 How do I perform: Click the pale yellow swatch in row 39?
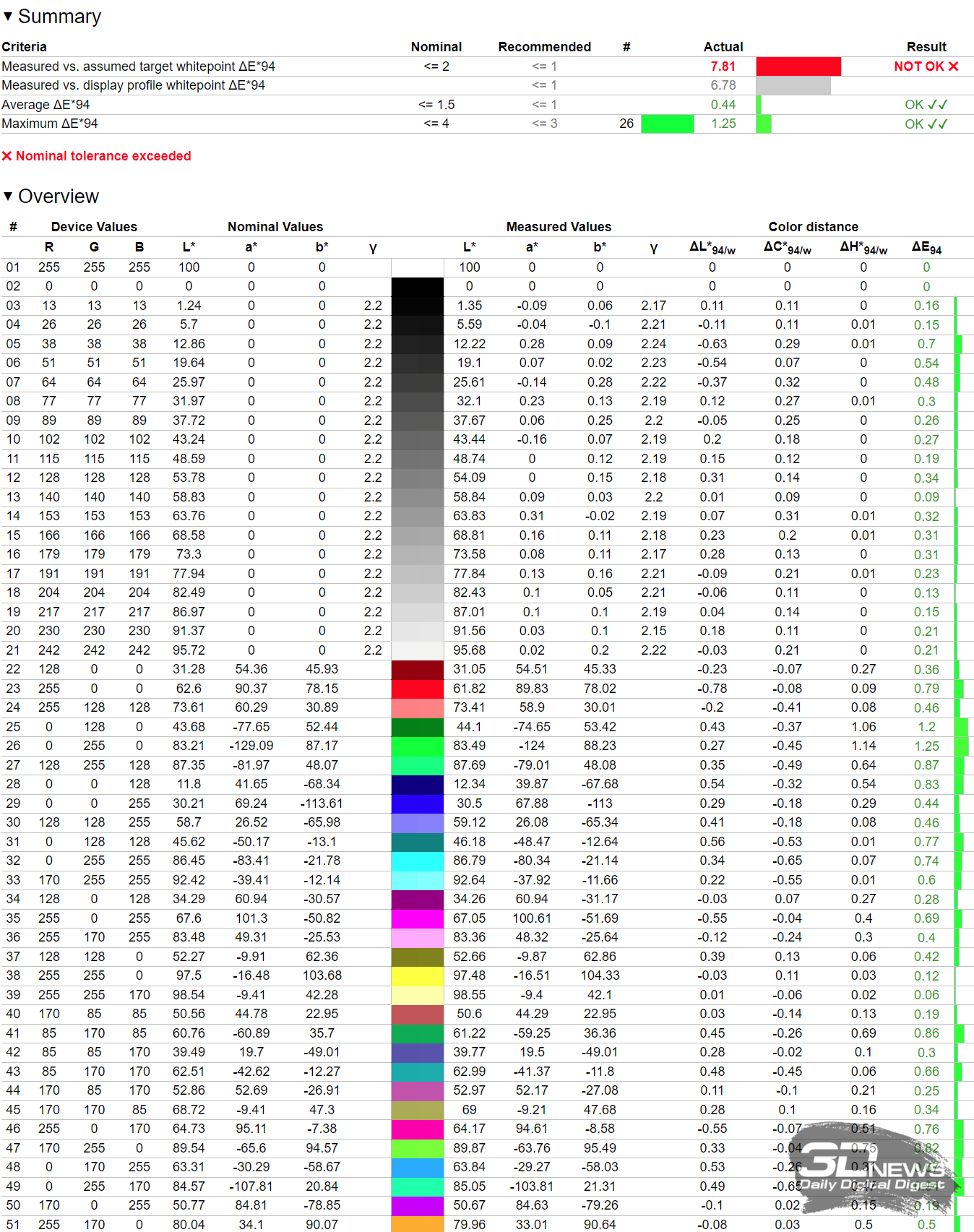(418, 995)
